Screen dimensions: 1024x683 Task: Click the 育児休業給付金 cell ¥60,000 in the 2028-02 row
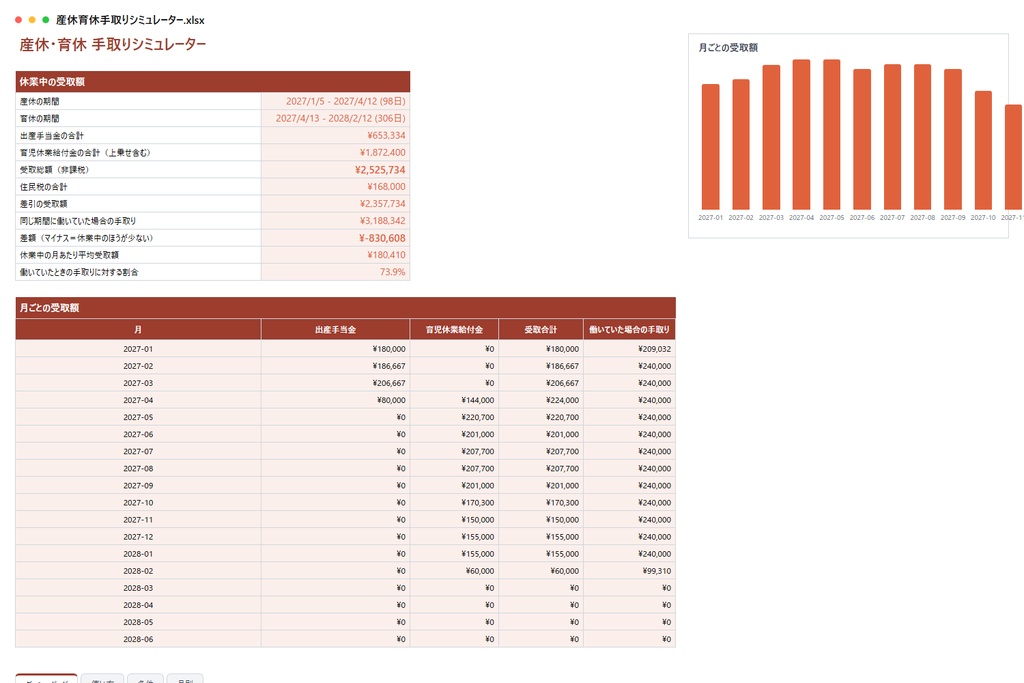click(455, 571)
